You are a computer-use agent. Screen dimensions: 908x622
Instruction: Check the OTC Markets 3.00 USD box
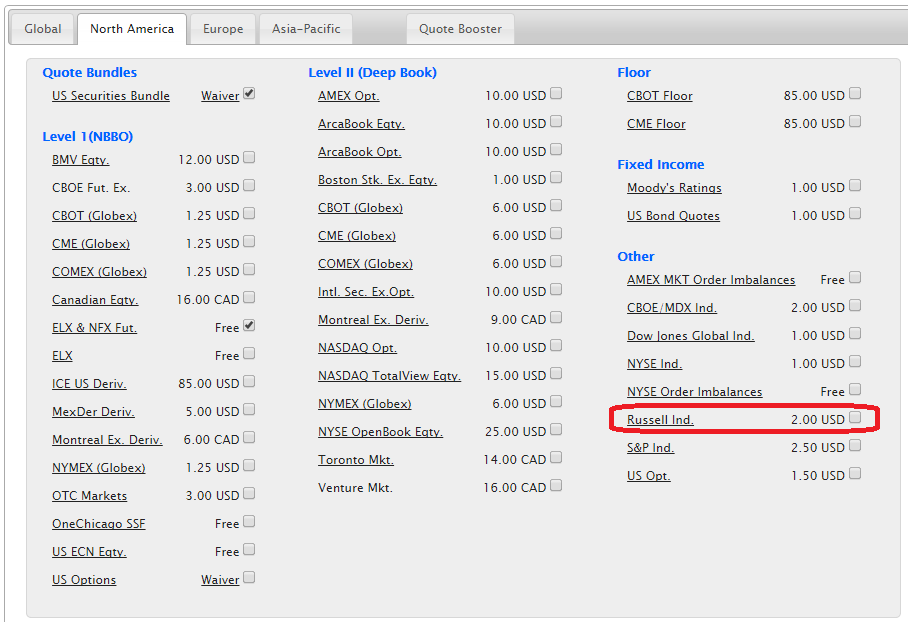[249, 493]
